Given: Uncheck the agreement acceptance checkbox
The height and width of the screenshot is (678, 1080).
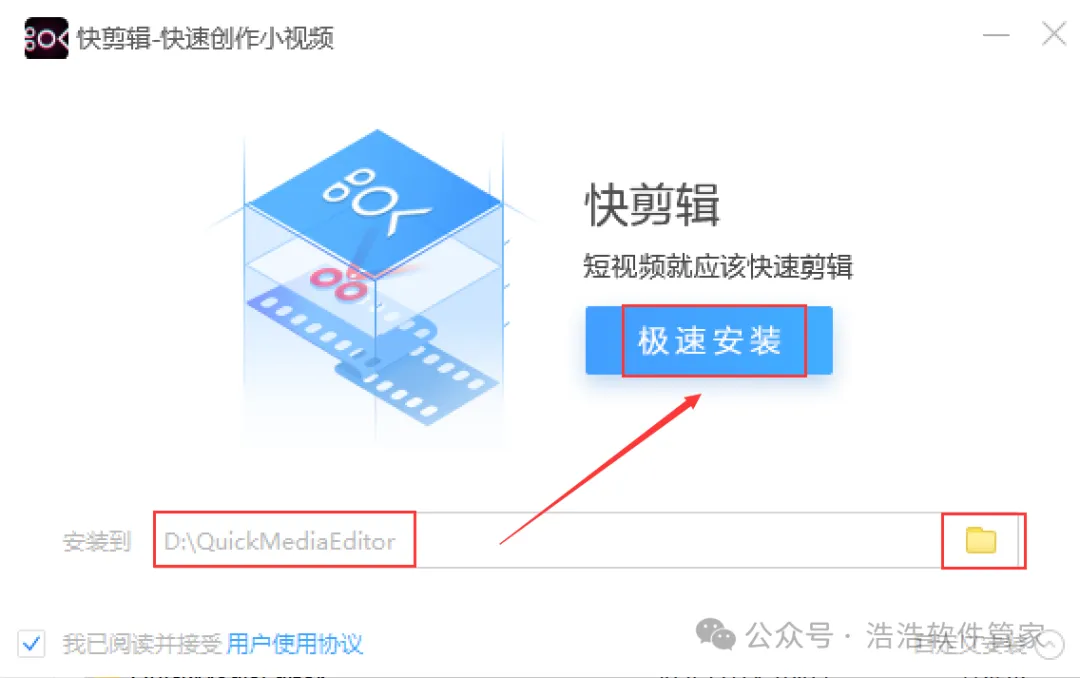Looking at the screenshot, I should (x=31, y=644).
